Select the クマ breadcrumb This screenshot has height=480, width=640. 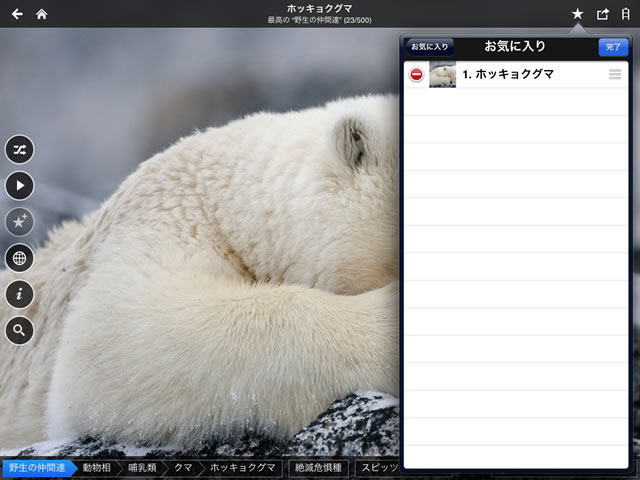(x=183, y=468)
